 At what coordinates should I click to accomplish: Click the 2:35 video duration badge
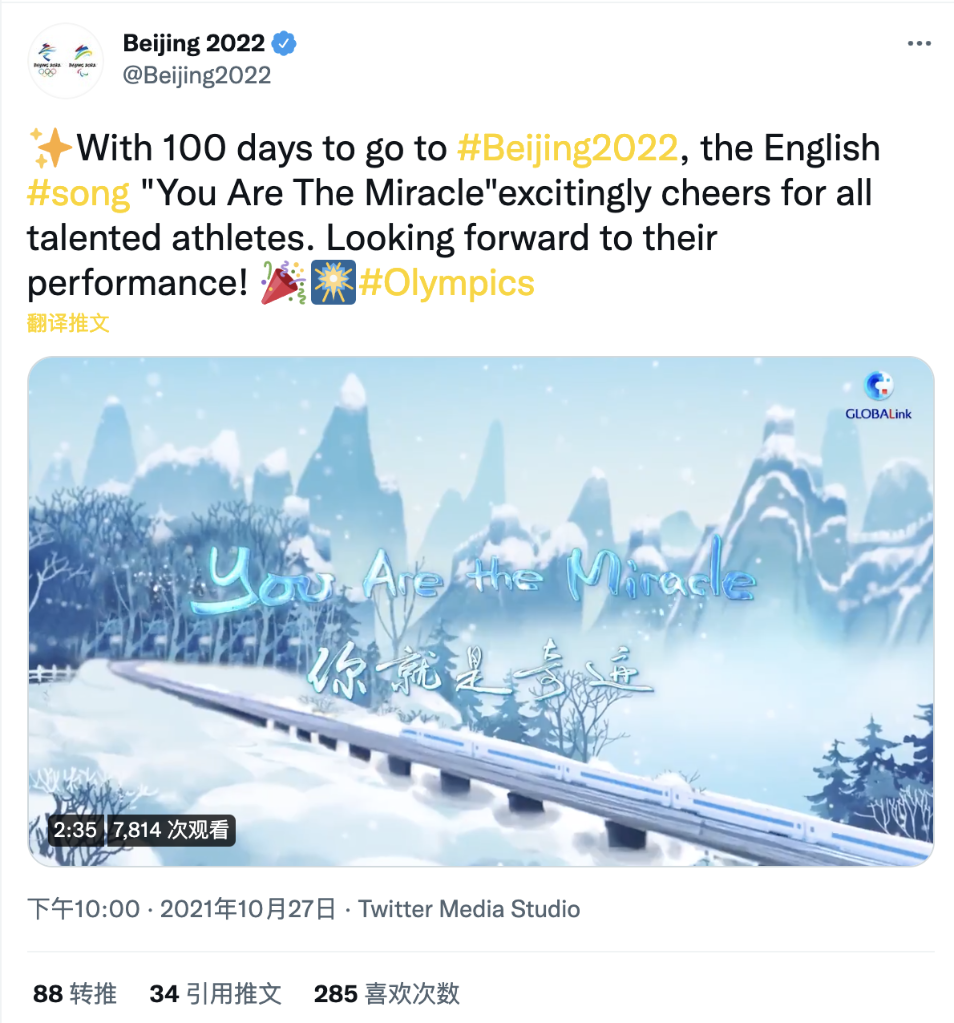click(x=77, y=829)
